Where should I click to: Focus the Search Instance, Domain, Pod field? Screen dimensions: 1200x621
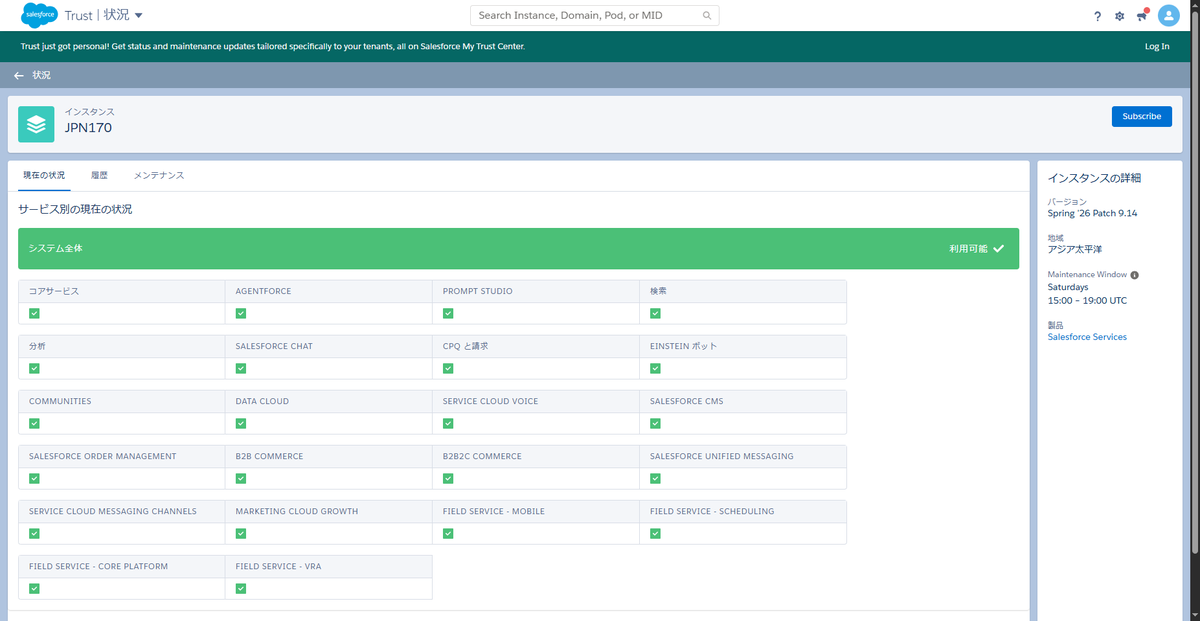click(x=595, y=16)
